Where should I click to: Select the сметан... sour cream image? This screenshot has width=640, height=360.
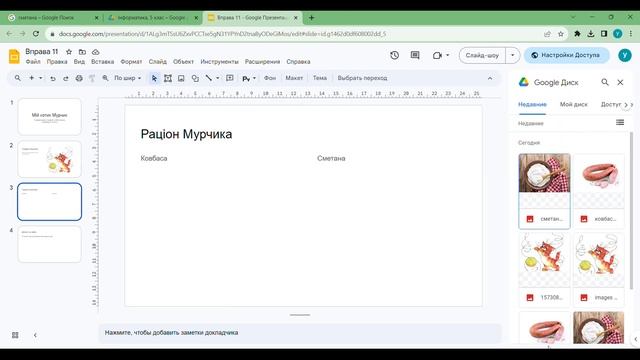[544, 191]
